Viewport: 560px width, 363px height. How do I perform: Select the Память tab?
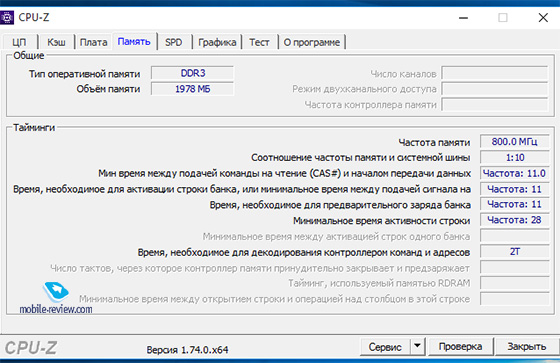[x=134, y=41]
